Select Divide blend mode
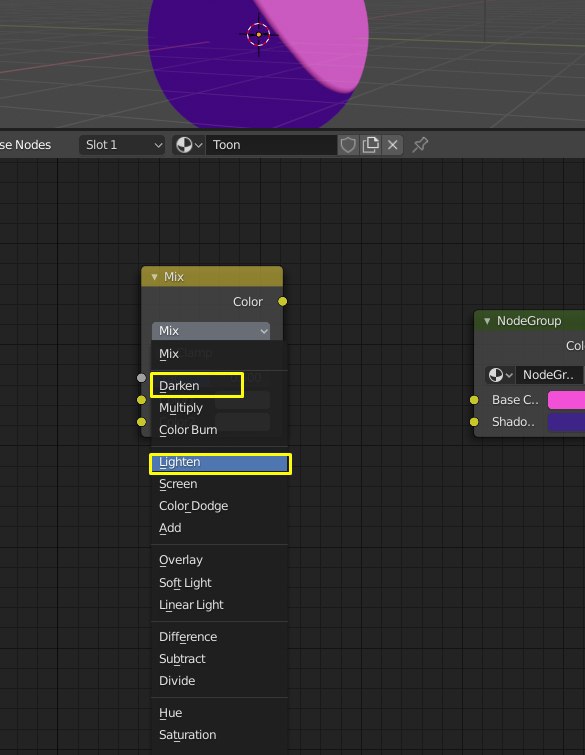Viewport: 585px width, 755px height. pyautogui.click(x=220, y=681)
